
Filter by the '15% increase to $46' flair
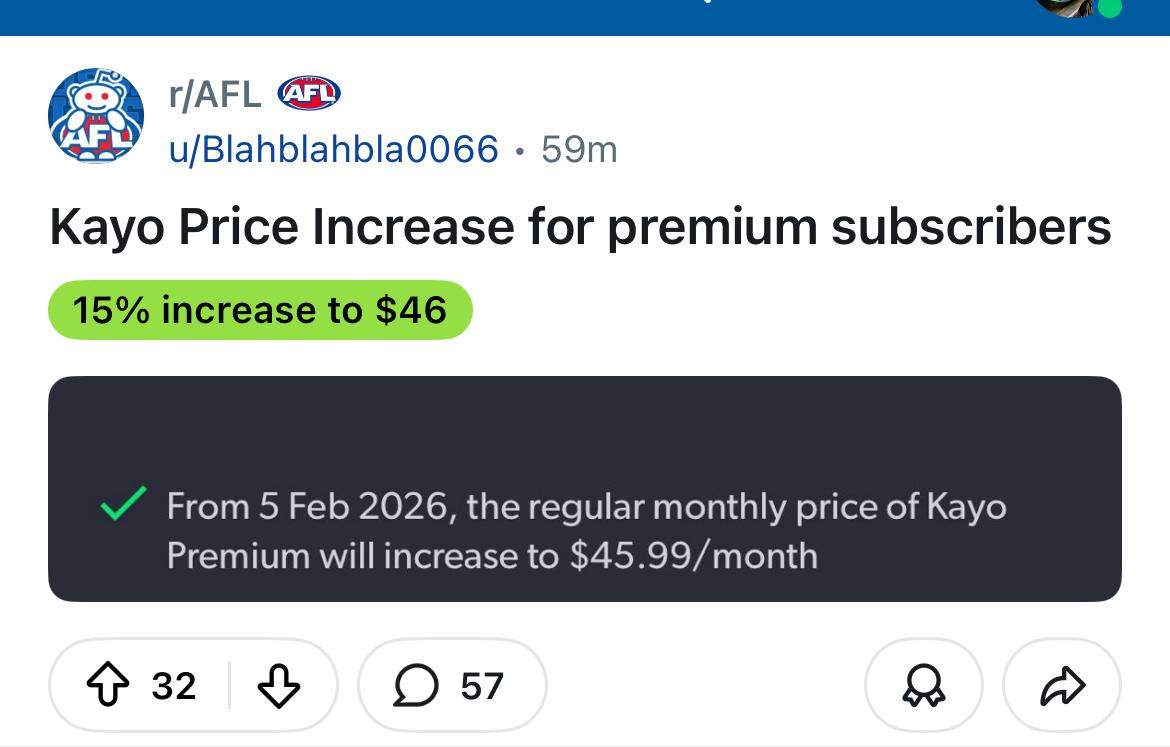(260, 310)
